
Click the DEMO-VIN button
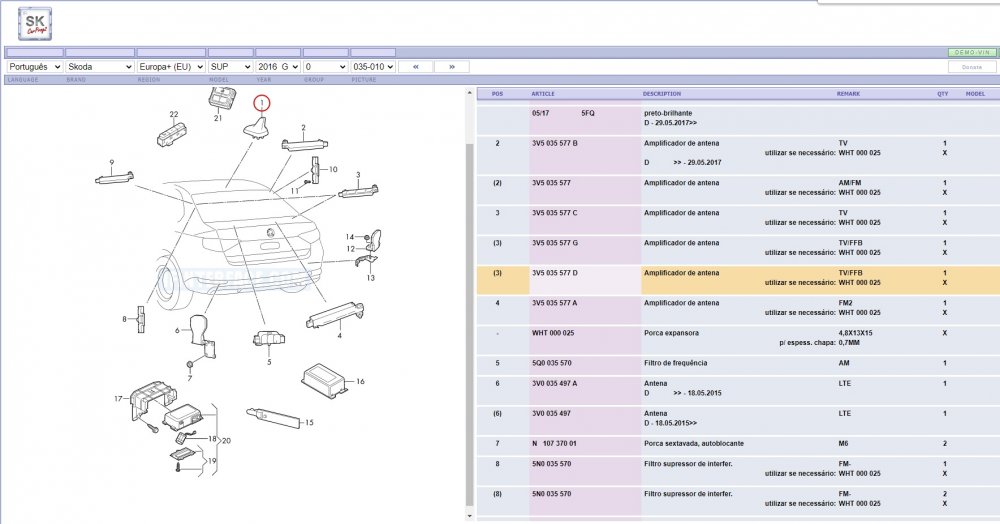972,52
